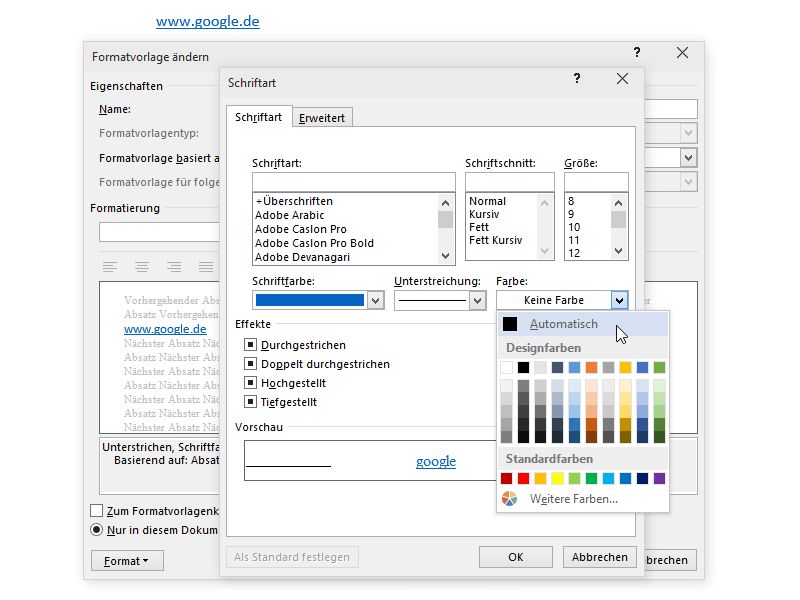Screen dimensions: 800x600
Task: Open Formatvorlage basiert auf dropdown arrow
Action: [688, 158]
